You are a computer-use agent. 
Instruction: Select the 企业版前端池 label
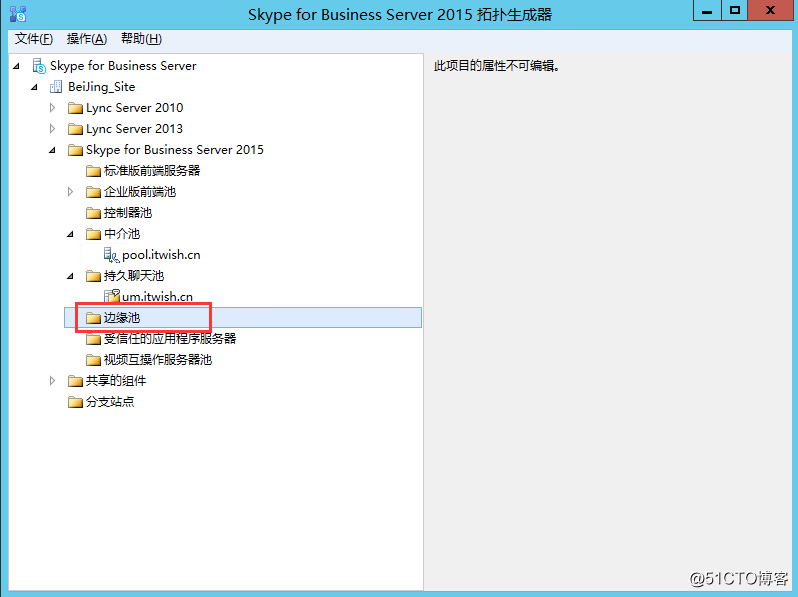pos(139,192)
